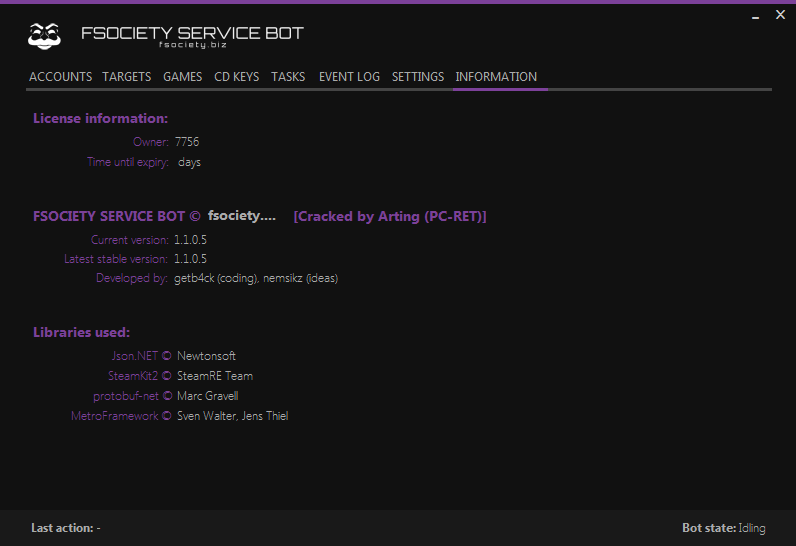Close the FSOCIETY SERVICE BOT window
Viewport: 796px width, 546px height.
click(x=780, y=15)
